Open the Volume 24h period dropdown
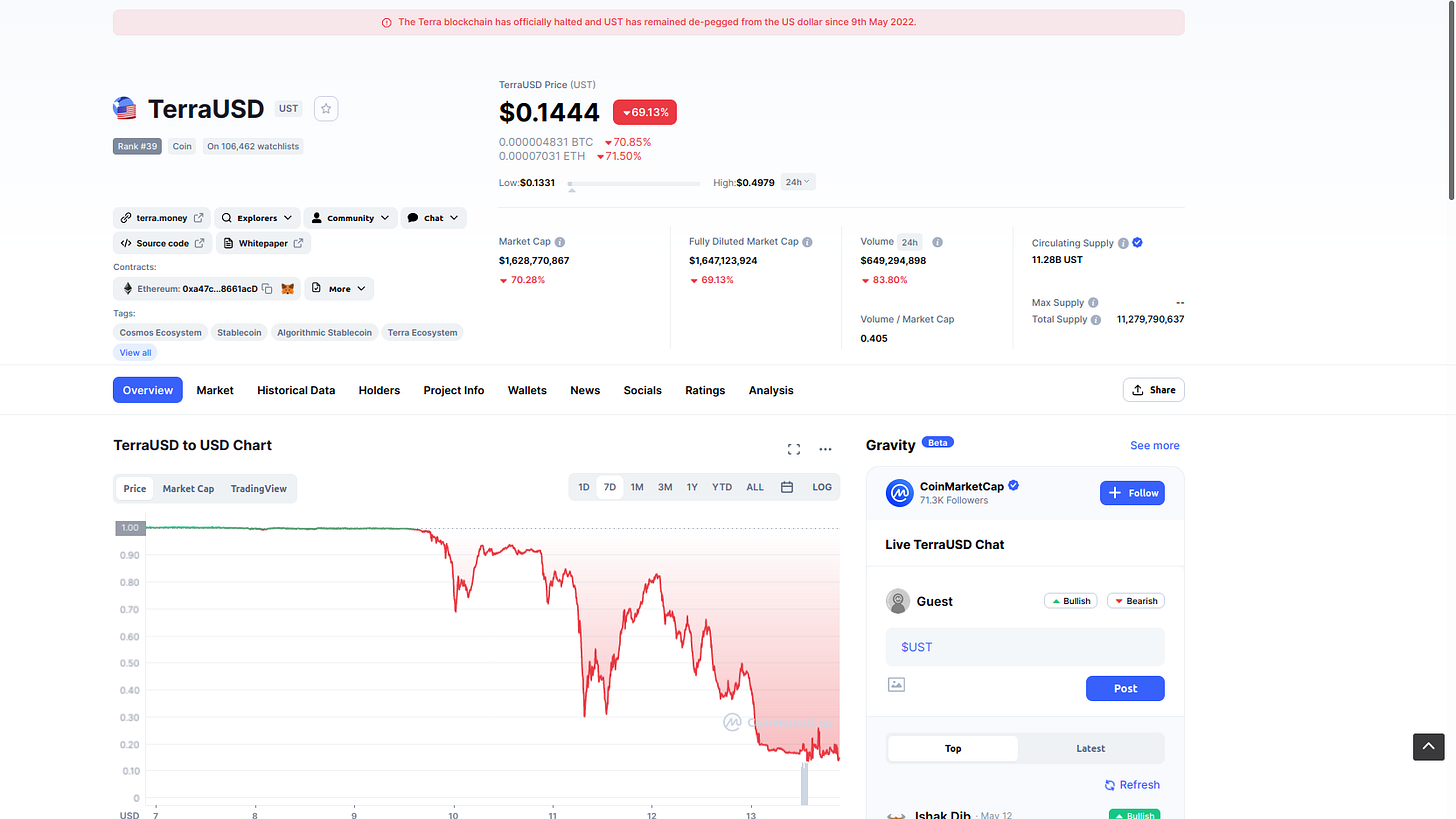The width and height of the screenshot is (1456, 819). 910,242
